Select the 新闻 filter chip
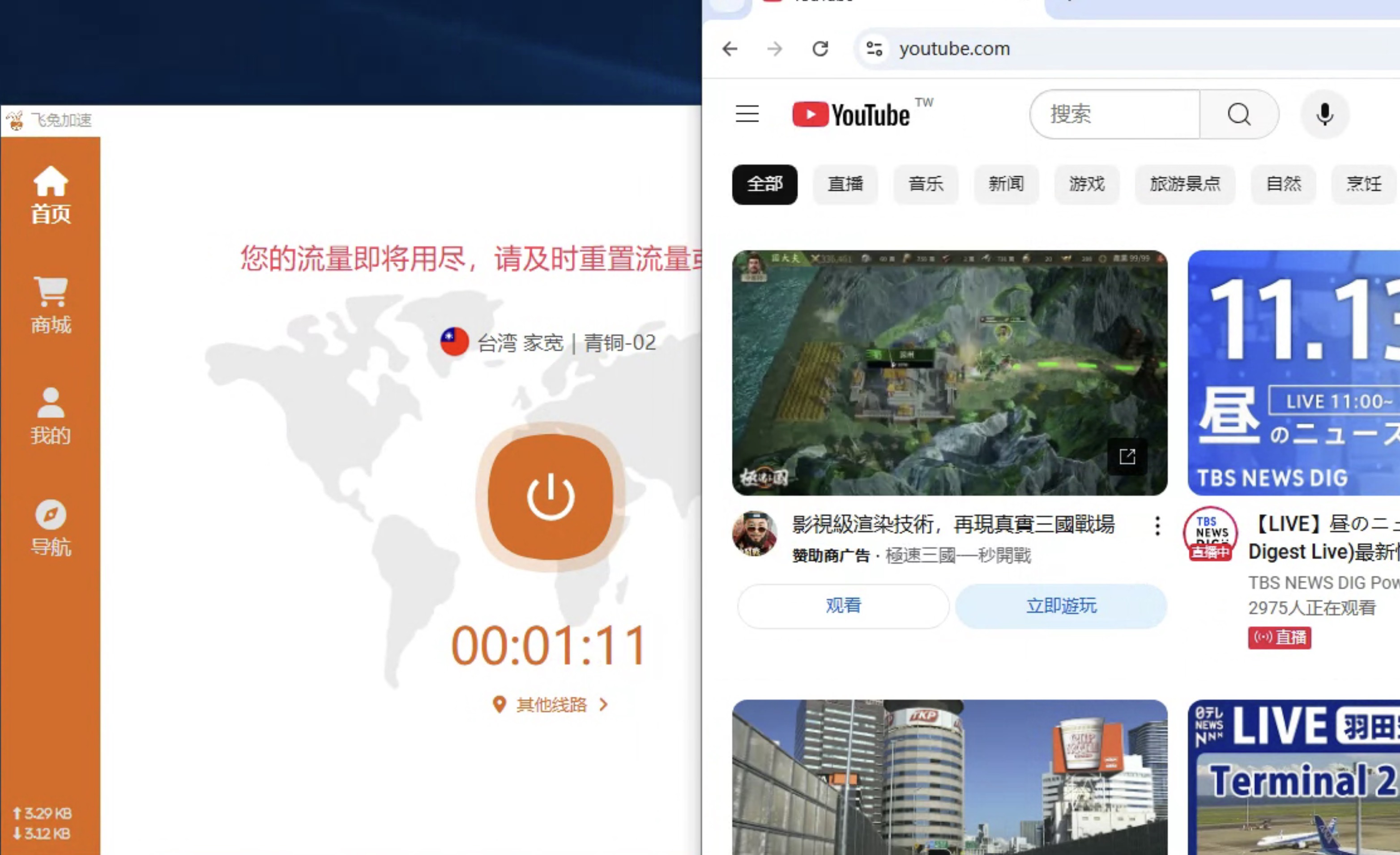The width and height of the screenshot is (1400, 855). [x=1006, y=184]
